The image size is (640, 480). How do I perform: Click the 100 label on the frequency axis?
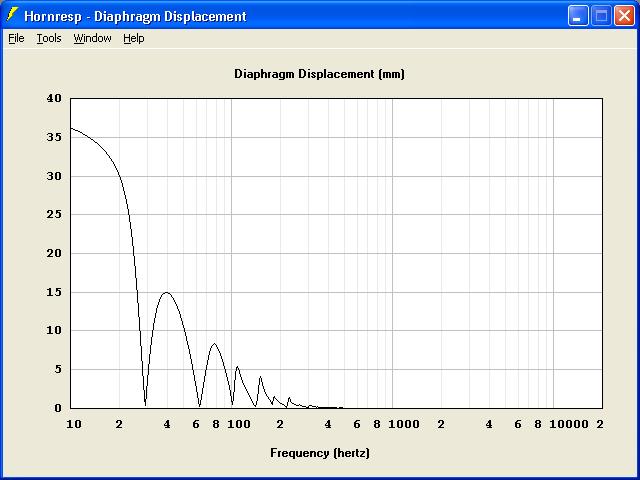coord(239,424)
